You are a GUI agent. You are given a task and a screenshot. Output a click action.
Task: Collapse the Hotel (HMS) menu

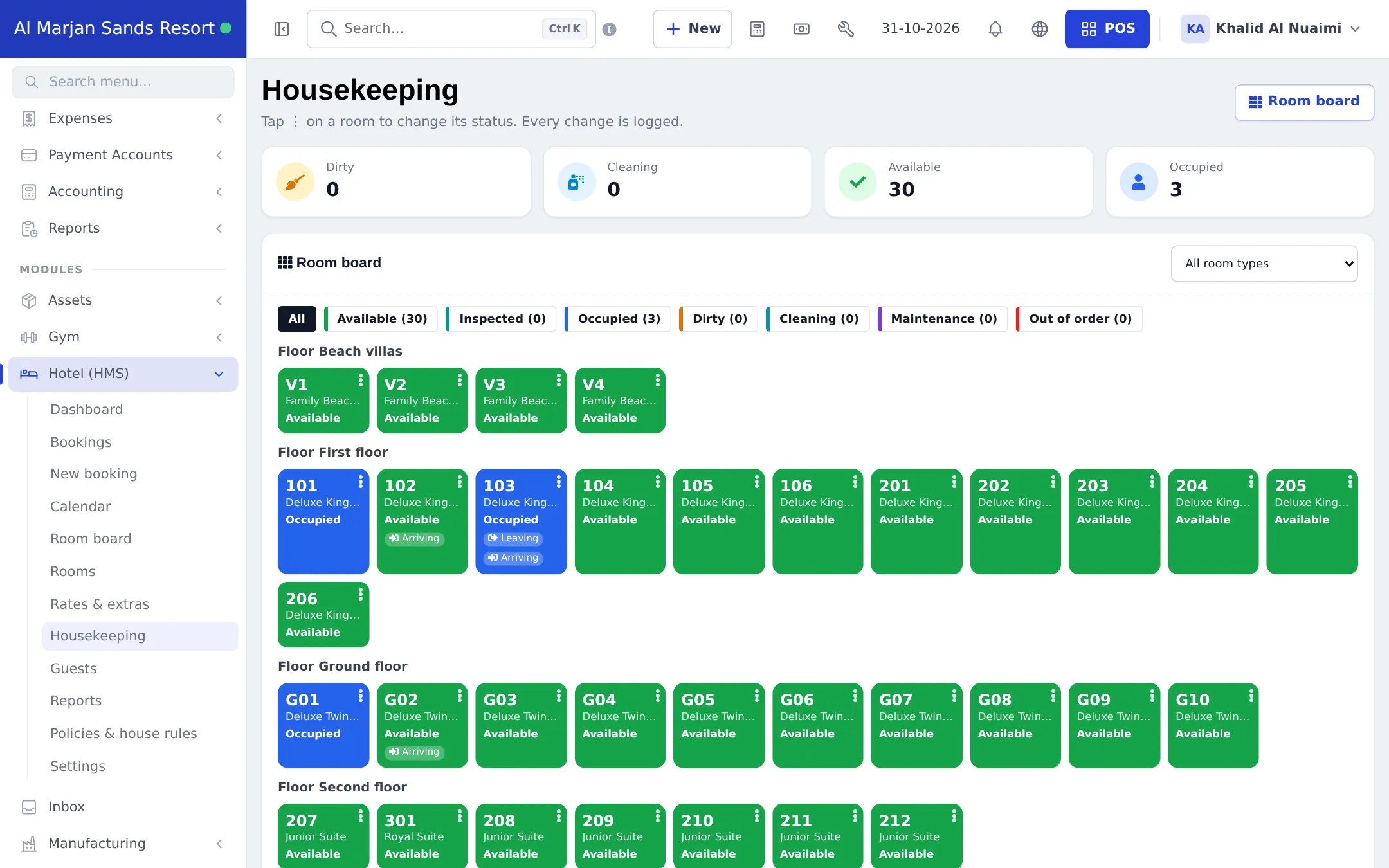click(123, 374)
